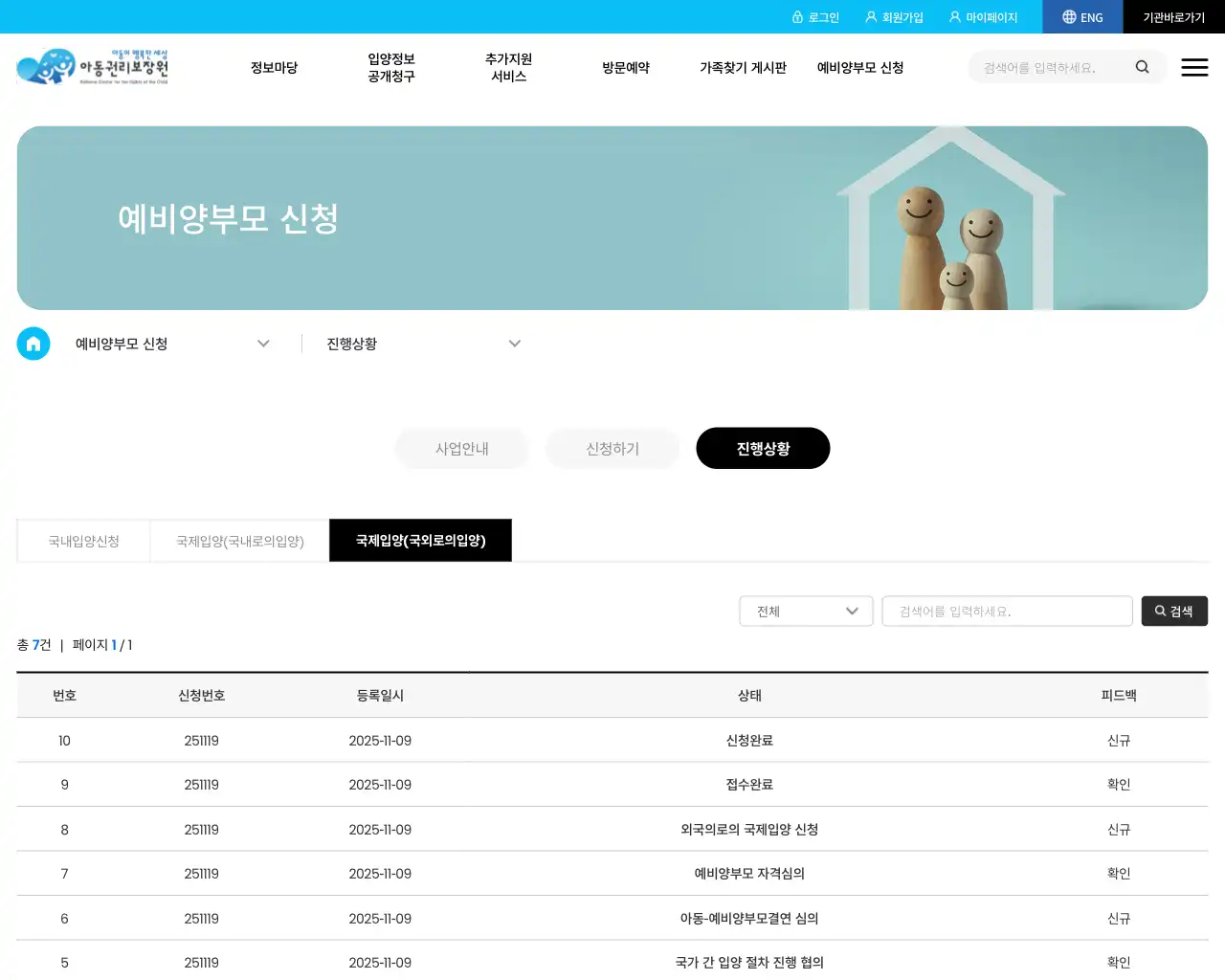Click the home icon in the breadcrumb
The height and width of the screenshot is (980, 1225).
pos(33,344)
